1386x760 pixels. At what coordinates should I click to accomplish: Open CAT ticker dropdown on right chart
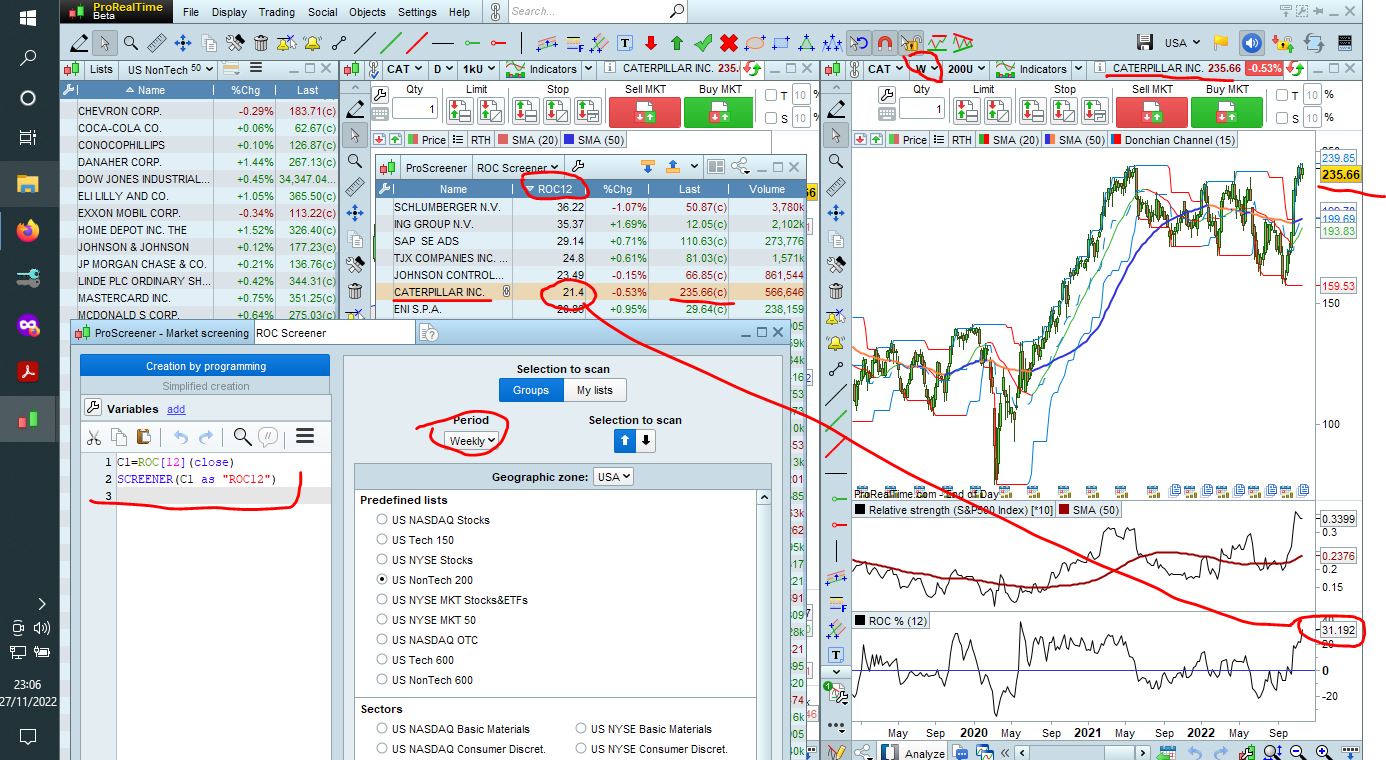(886, 69)
